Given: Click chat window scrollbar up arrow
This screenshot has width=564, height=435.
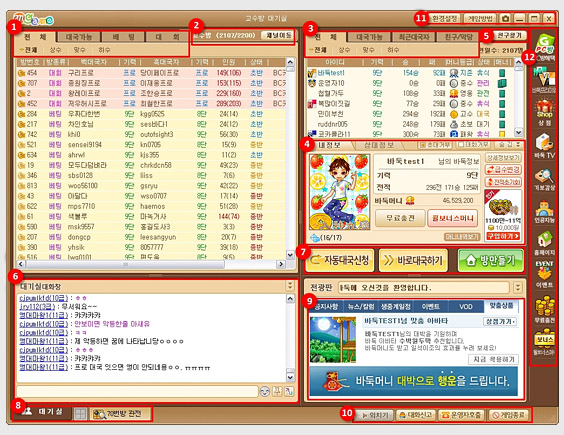Looking at the screenshot, I should 290,298.
